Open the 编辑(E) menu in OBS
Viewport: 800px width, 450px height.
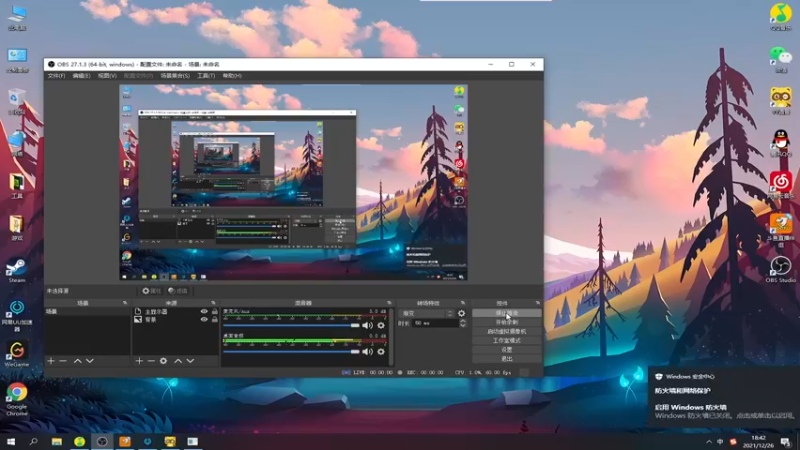pos(81,76)
